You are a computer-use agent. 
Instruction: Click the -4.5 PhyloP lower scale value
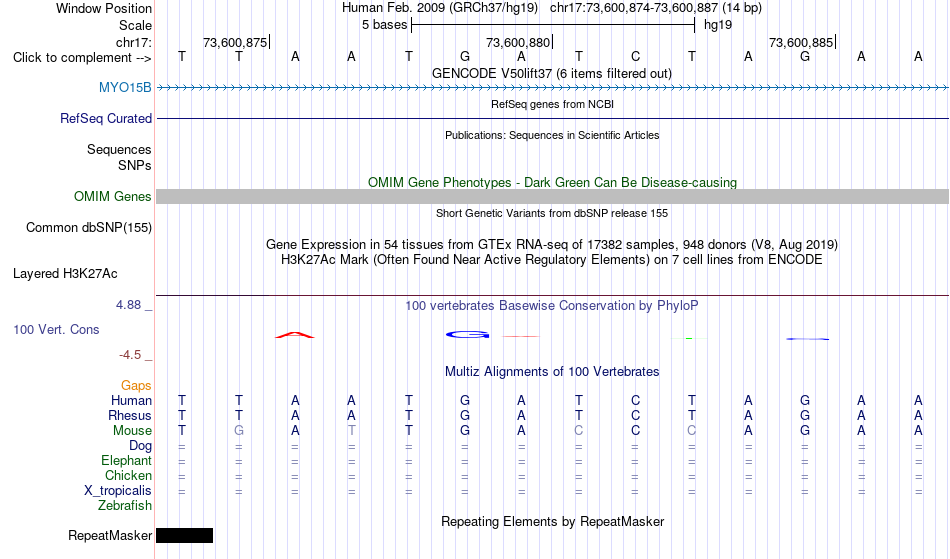pyautogui.click(x=130, y=355)
